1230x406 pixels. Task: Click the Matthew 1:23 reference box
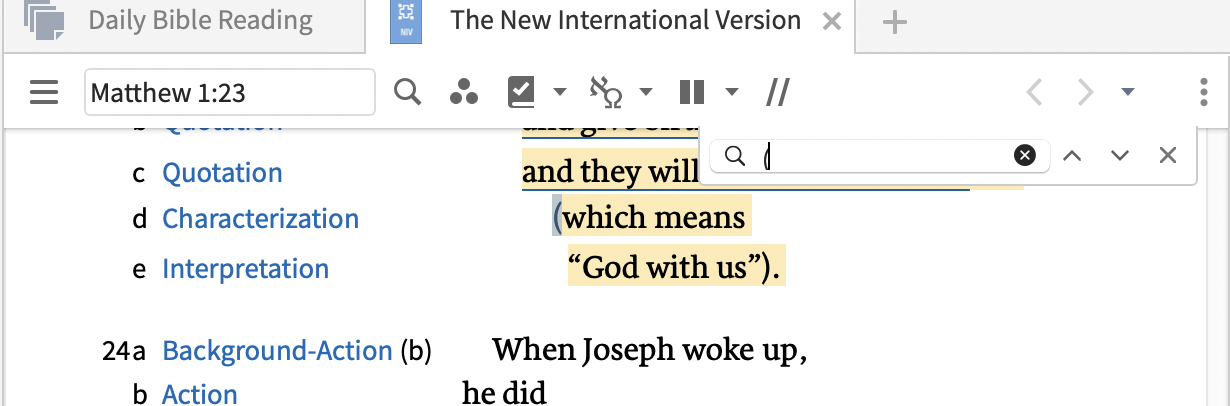point(230,93)
